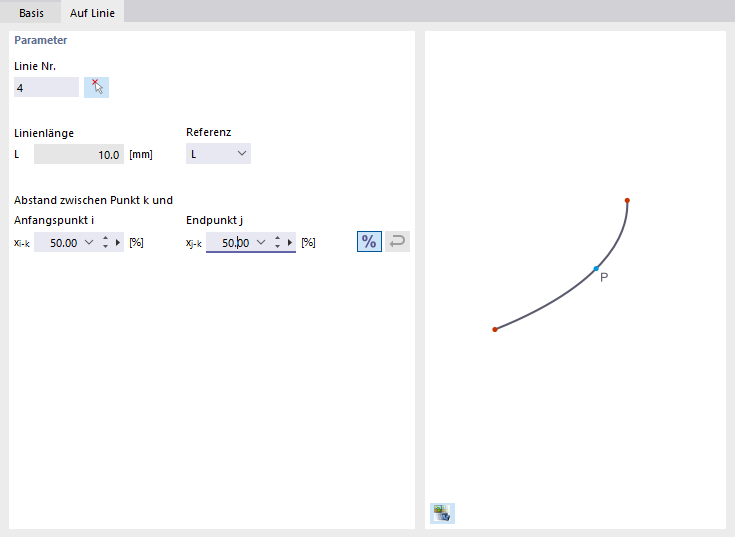735x537 pixels.
Task: Click the reverse direction arrow button
Action: click(398, 241)
